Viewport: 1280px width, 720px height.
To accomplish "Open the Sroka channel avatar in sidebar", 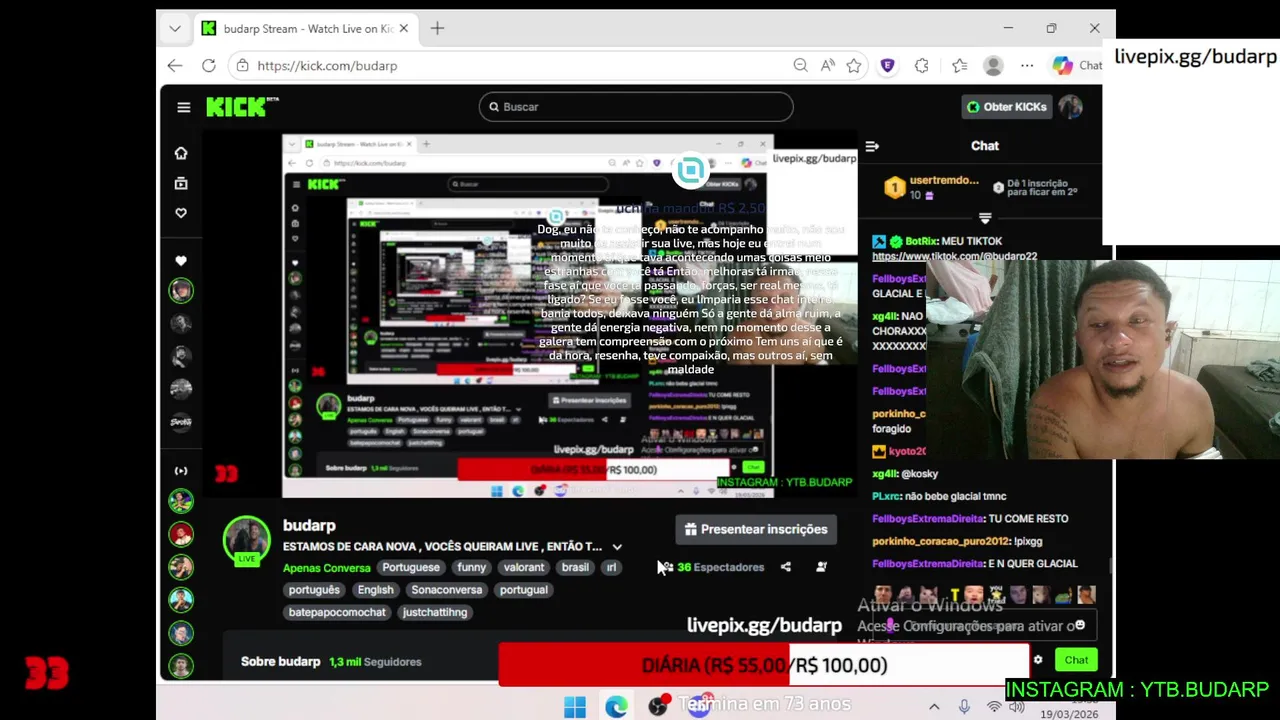I will 181,421.
